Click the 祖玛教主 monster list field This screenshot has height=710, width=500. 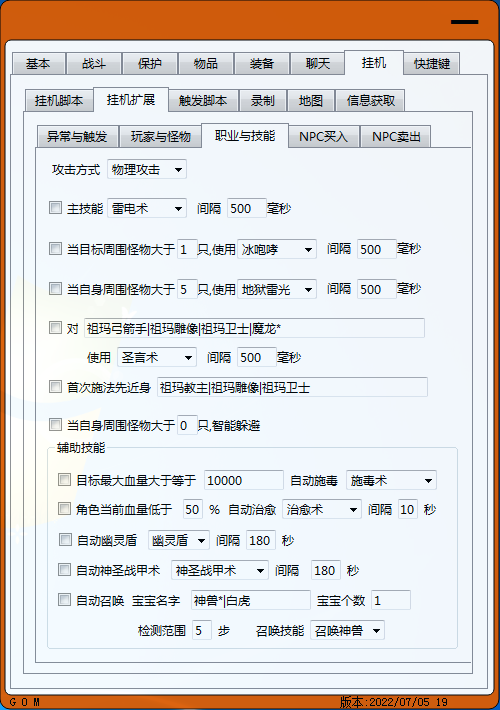(x=292, y=387)
